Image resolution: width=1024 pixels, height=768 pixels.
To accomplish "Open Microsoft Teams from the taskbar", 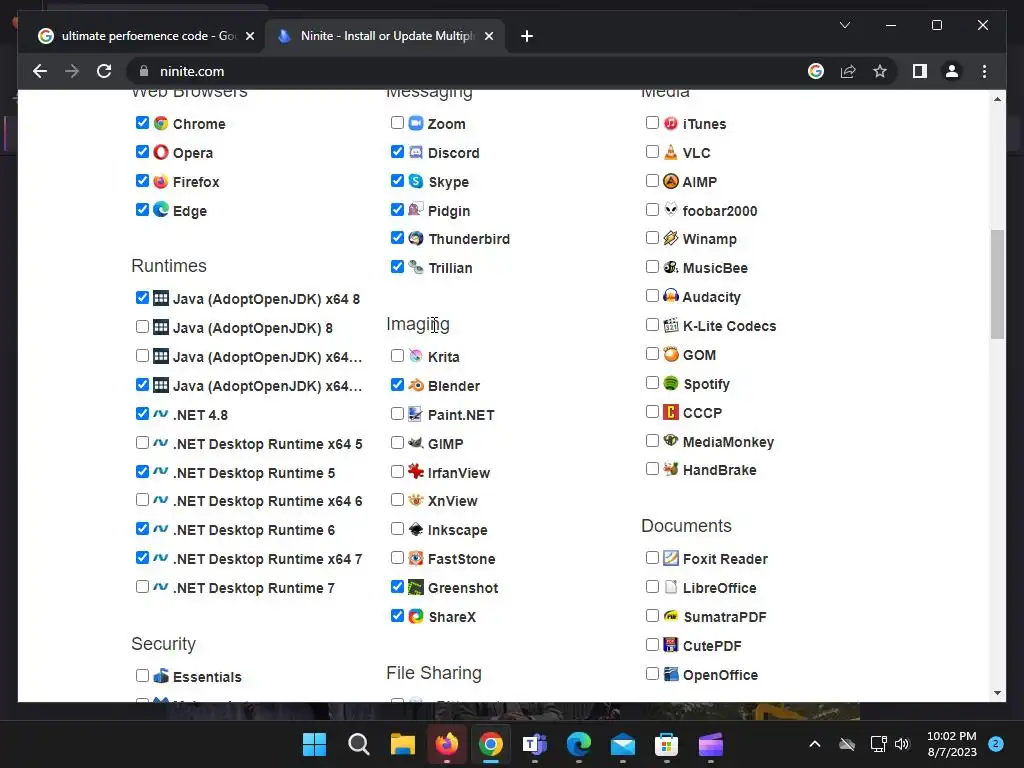I will 535,744.
